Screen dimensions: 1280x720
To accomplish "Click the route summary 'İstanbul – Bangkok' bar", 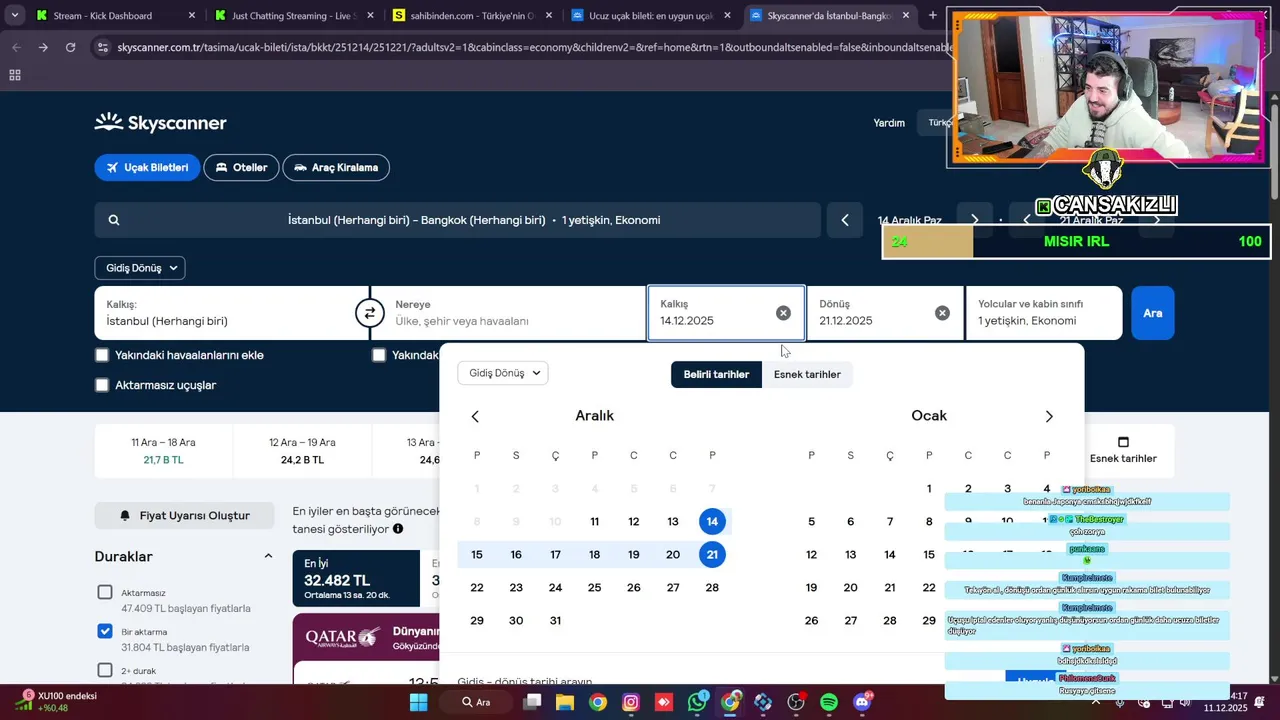I will [x=458, y=220].
